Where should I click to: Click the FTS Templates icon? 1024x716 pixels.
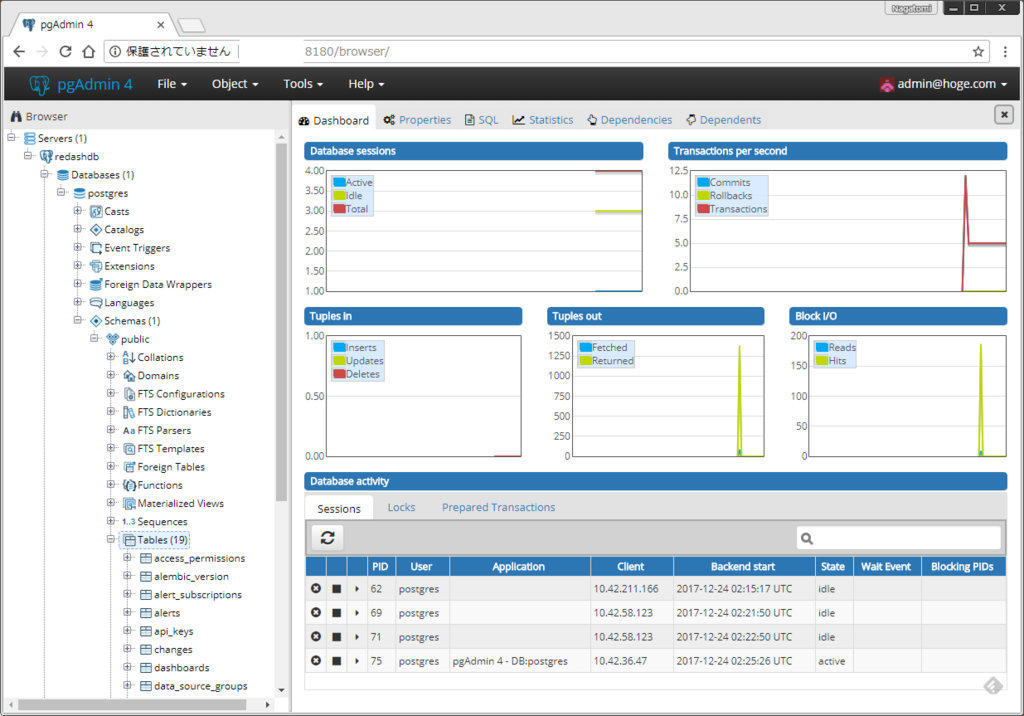(129, 449)
